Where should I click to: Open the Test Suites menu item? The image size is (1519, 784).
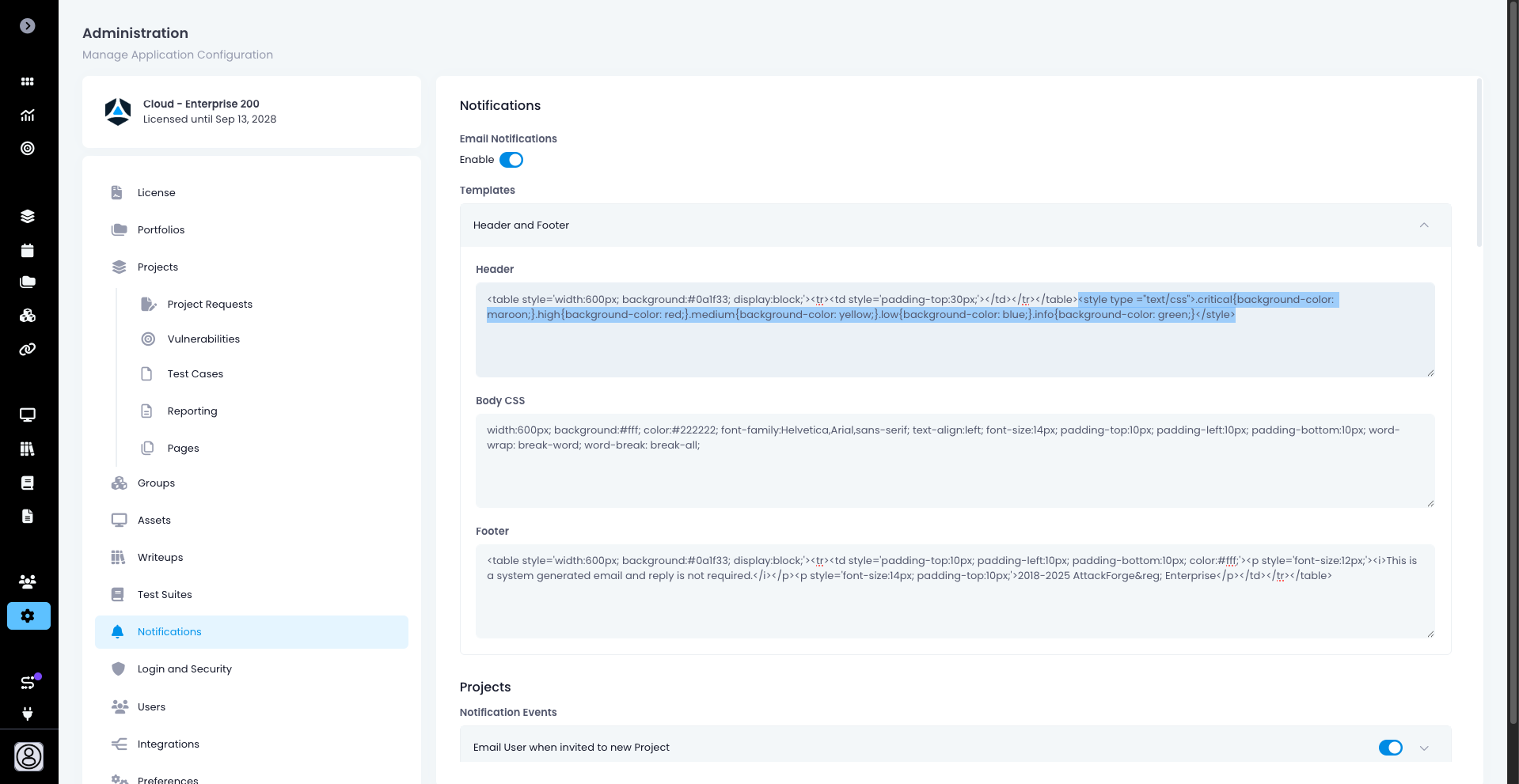click(x=165, y=595)
